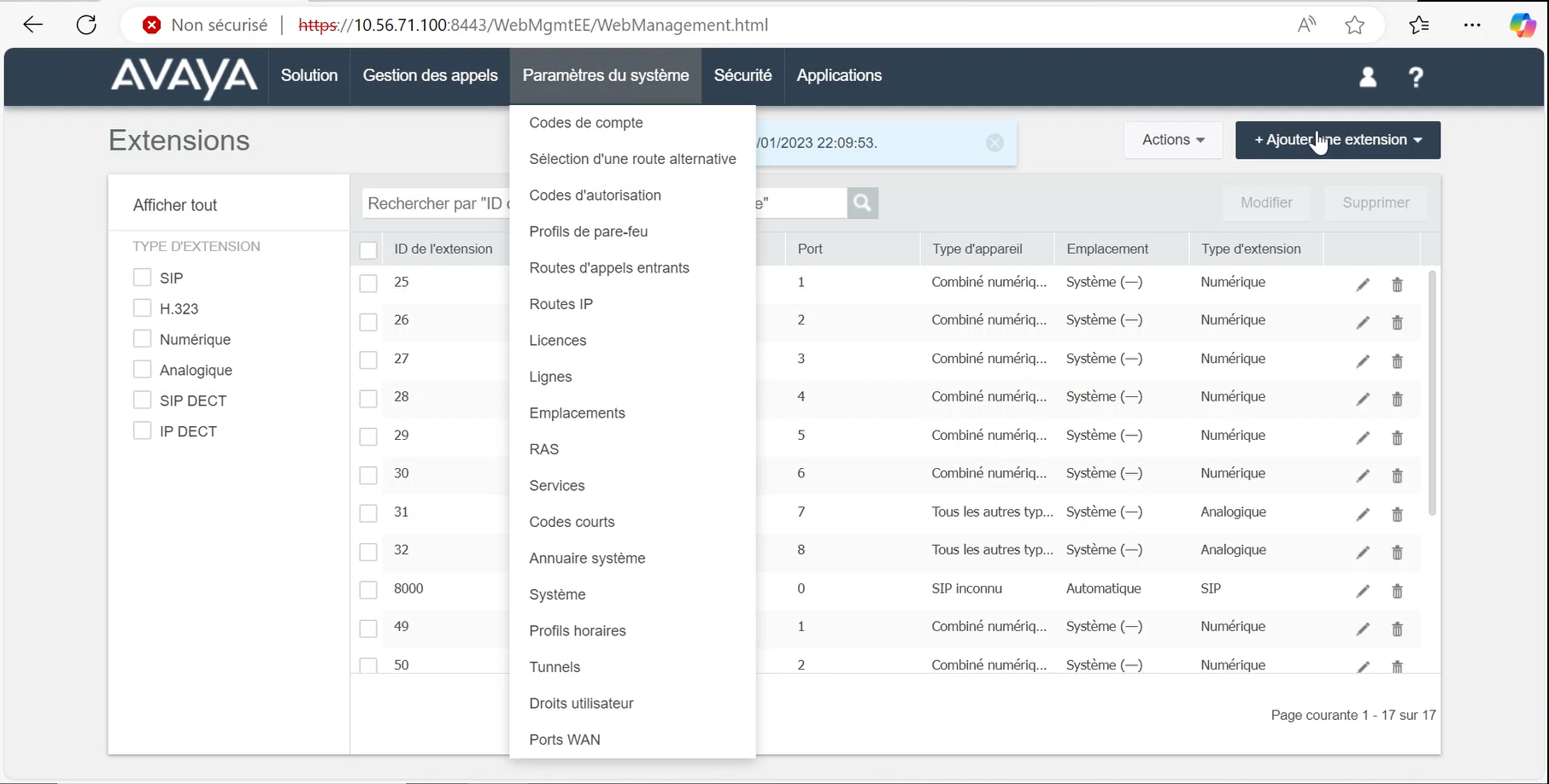Check the SIP extension type filter
Screen dimensions: 1549x784
tap(142, 278)
